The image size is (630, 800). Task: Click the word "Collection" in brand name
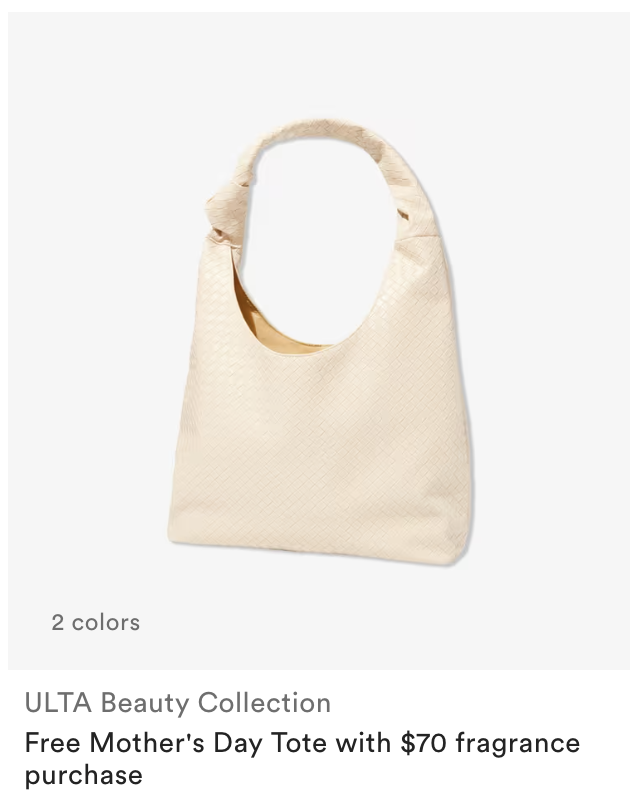[x=264, y=703]
